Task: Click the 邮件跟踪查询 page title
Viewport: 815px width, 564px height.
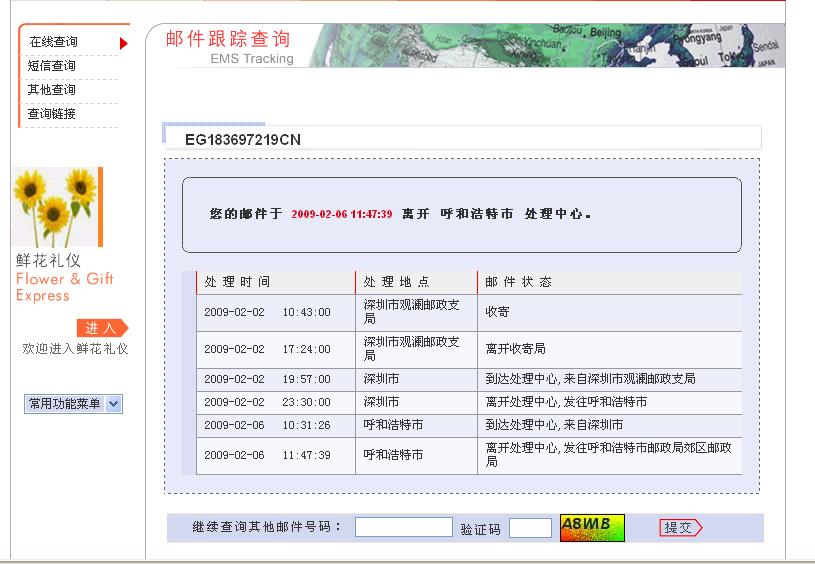Action: tap(228, 39)
